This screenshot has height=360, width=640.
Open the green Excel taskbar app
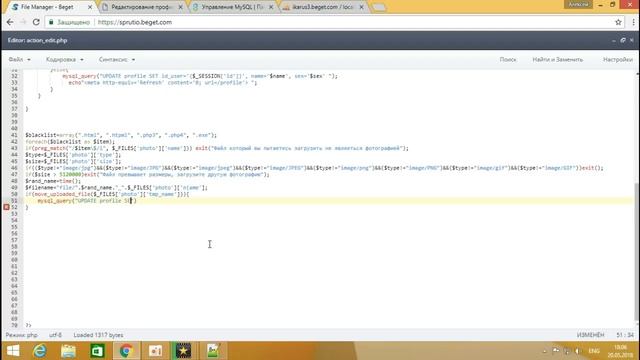pyautogui.click(x=97, y=351)
